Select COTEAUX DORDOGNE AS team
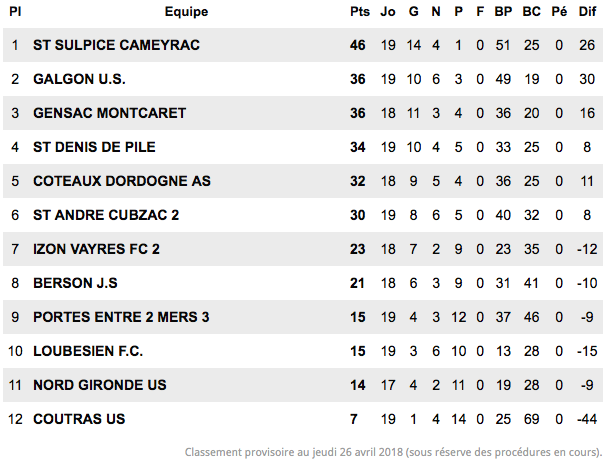The image size is (604, 463). click(x=122, y=181)
